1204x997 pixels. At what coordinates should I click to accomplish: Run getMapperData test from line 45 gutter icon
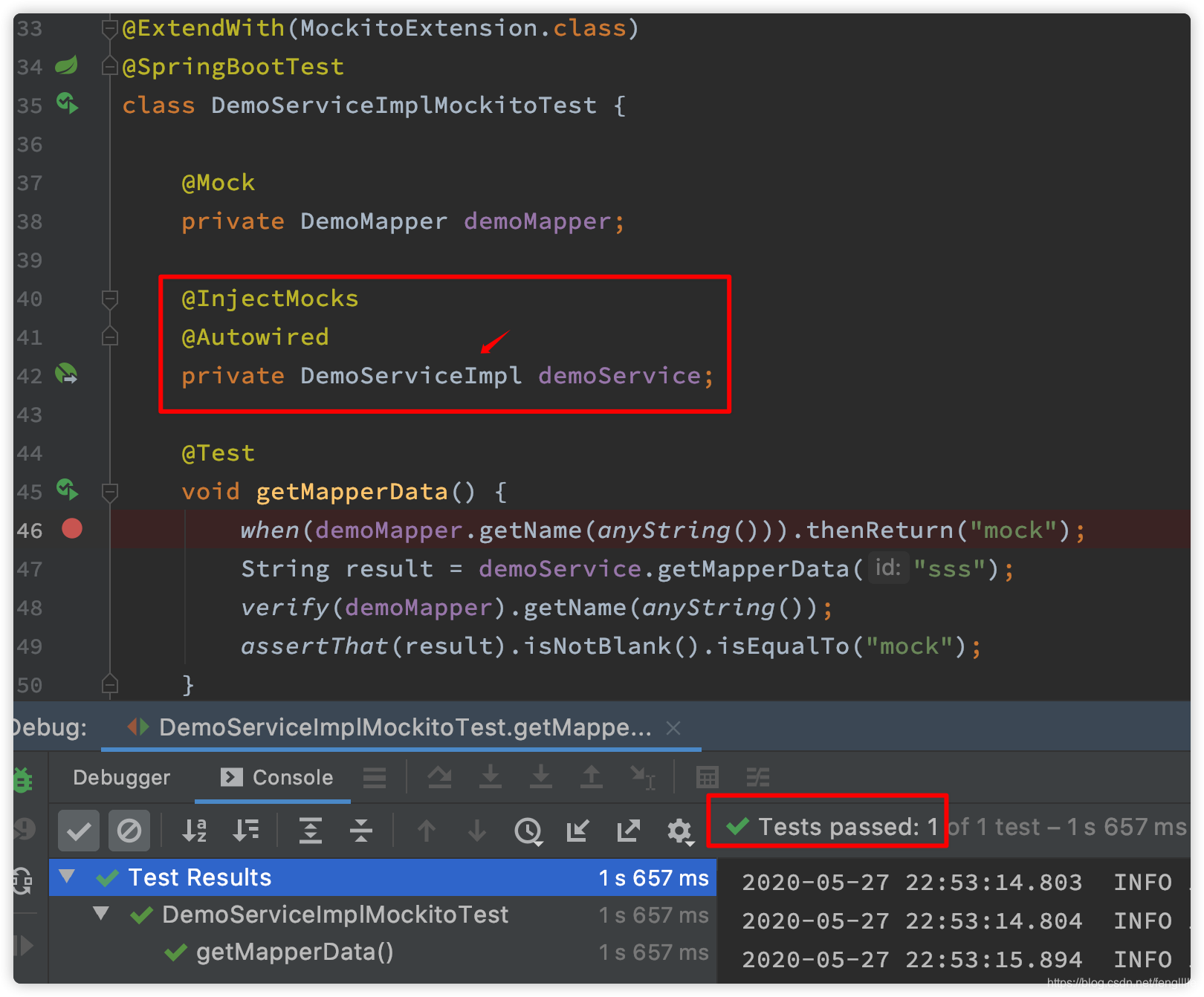pos(67,490)
